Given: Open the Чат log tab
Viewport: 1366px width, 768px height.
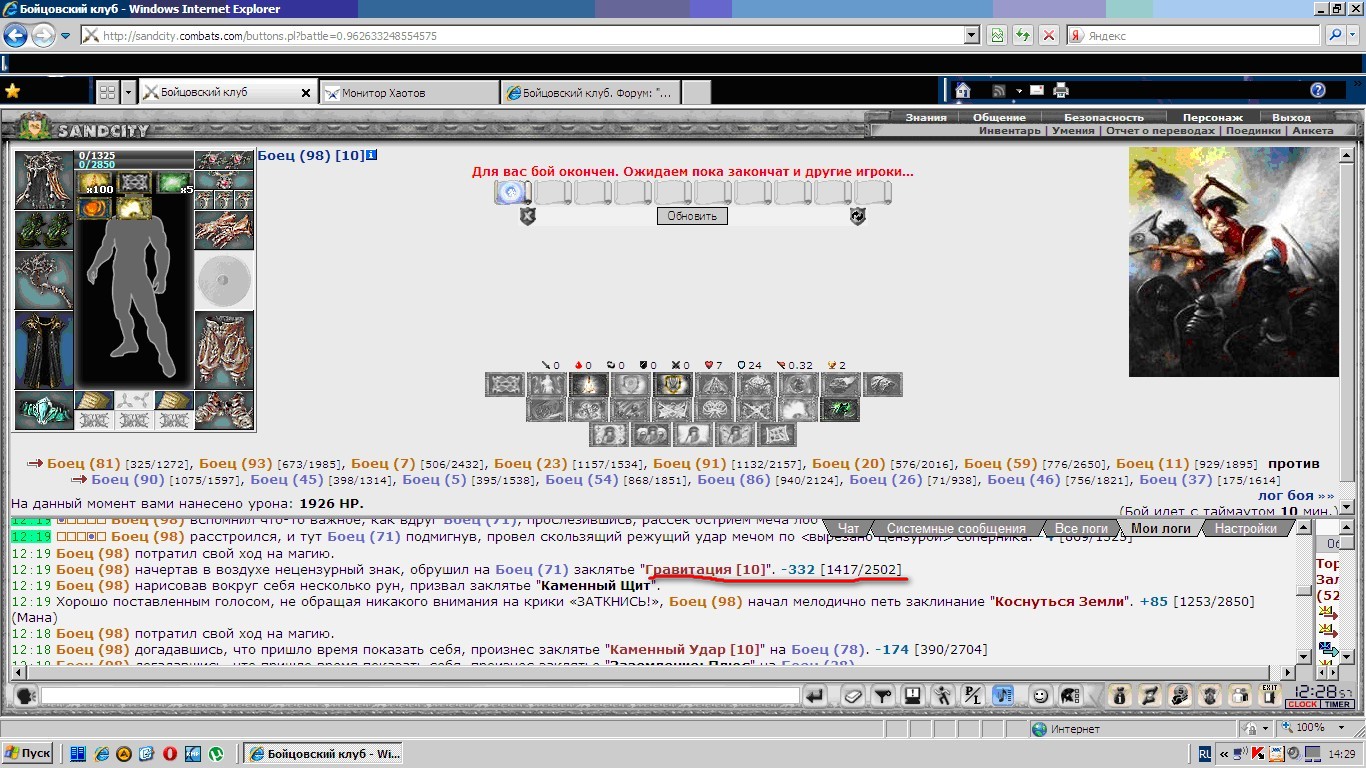Looking at the screenshot, I should pos(849,529).
